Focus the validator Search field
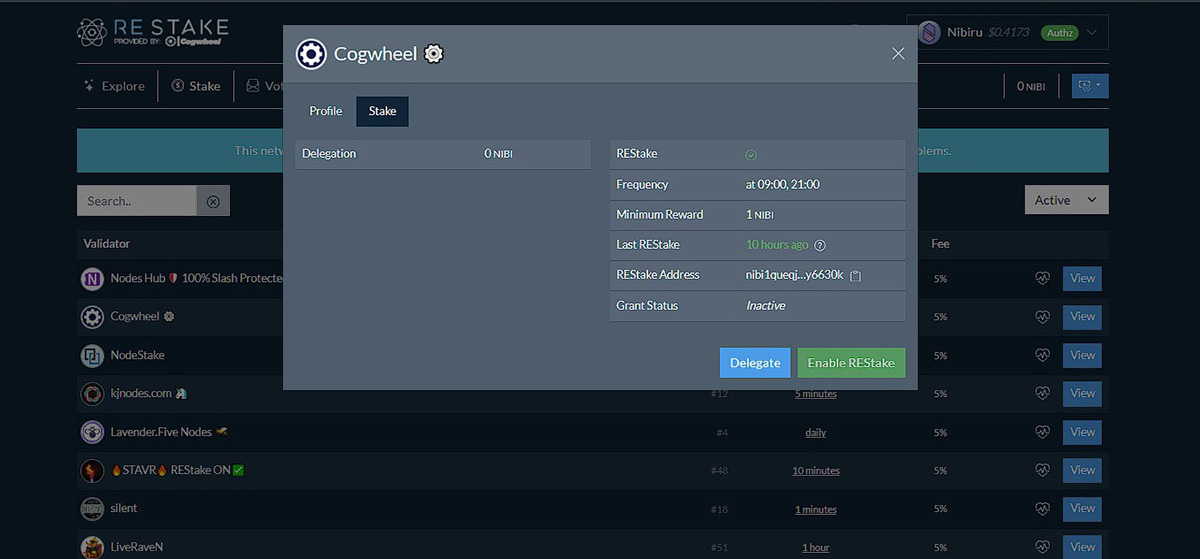The width and height of the screenshot is (1200, 559). point(137,201)
